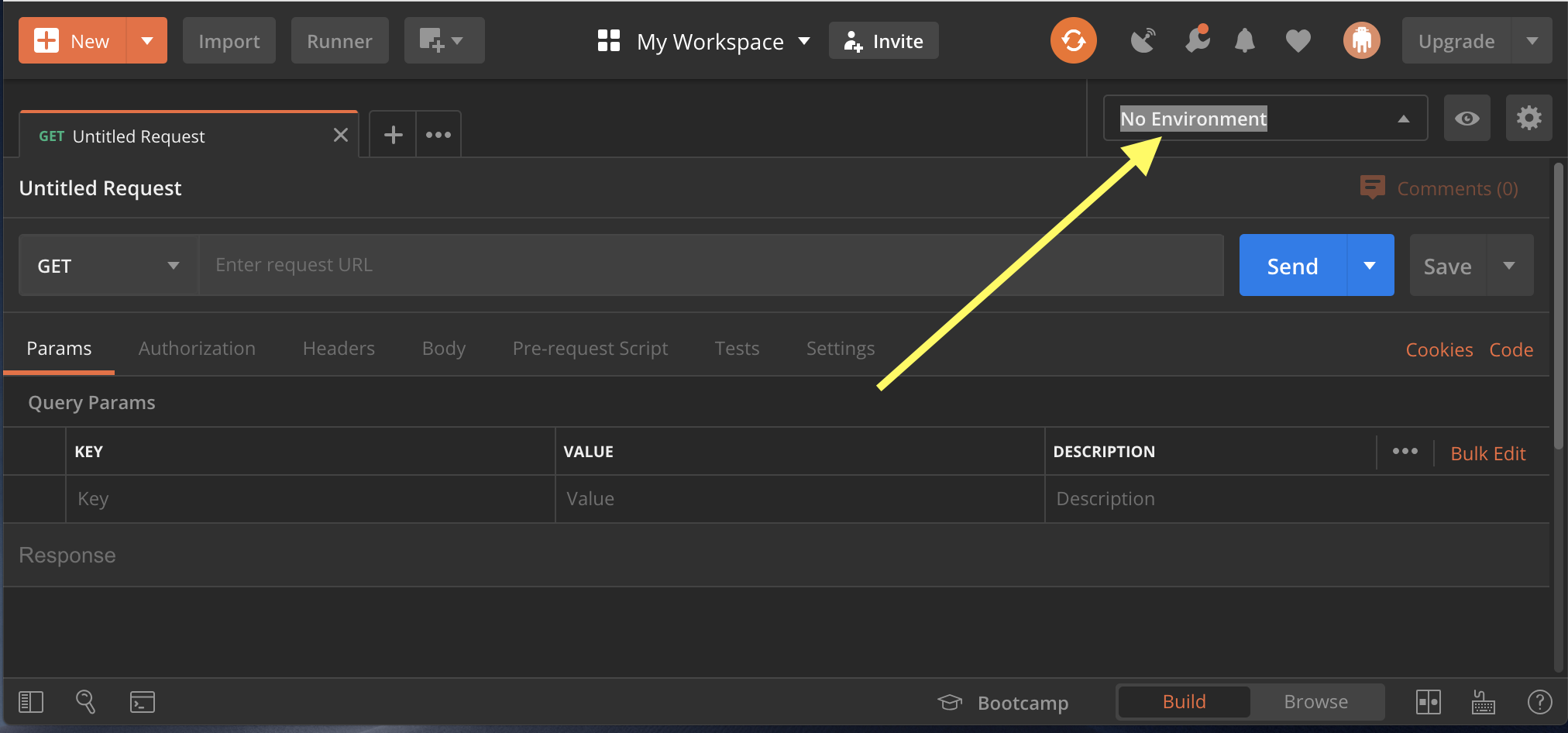Click the Key input cell

point(311,499)
